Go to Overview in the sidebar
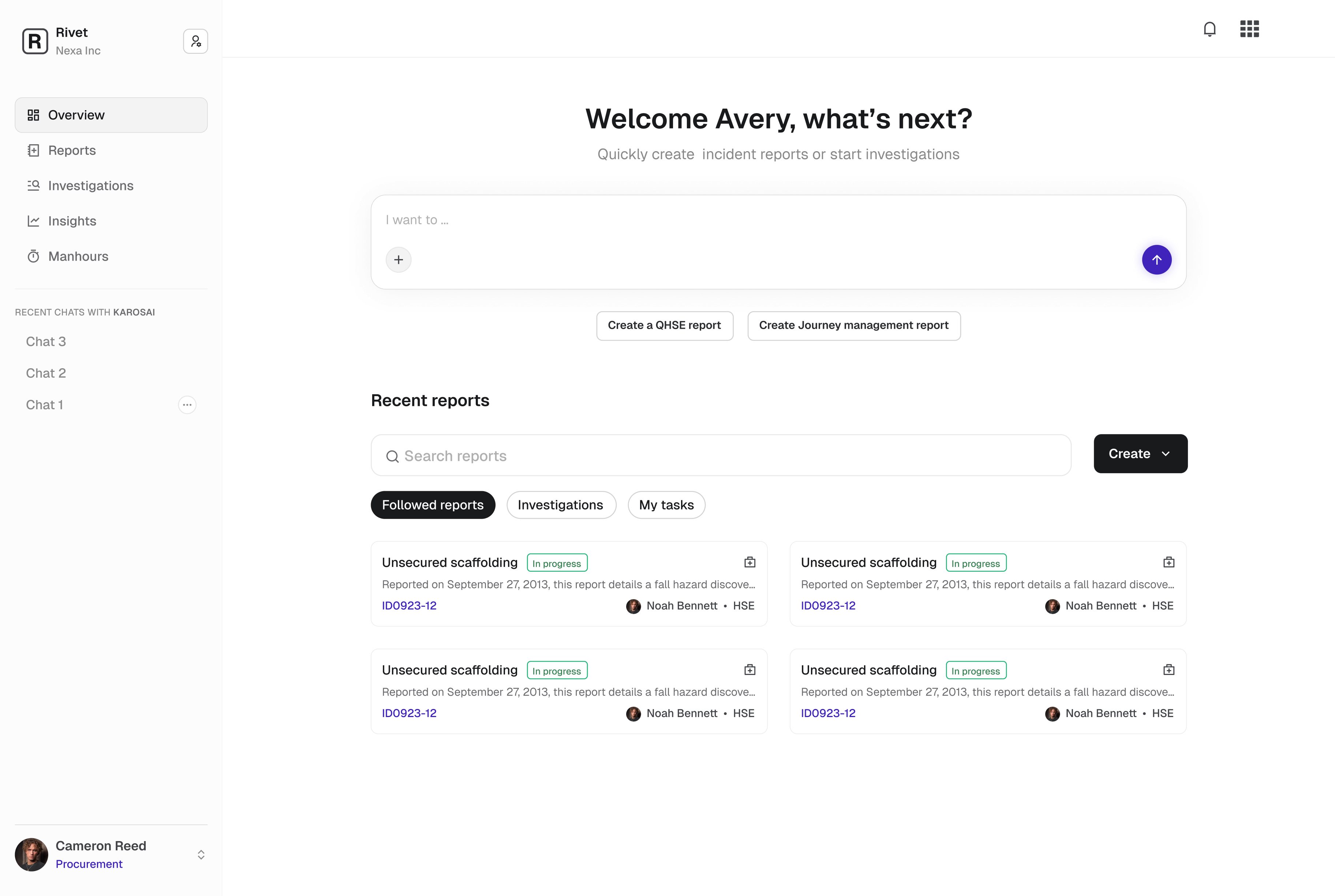1335x896 pixels. [111, 115]
